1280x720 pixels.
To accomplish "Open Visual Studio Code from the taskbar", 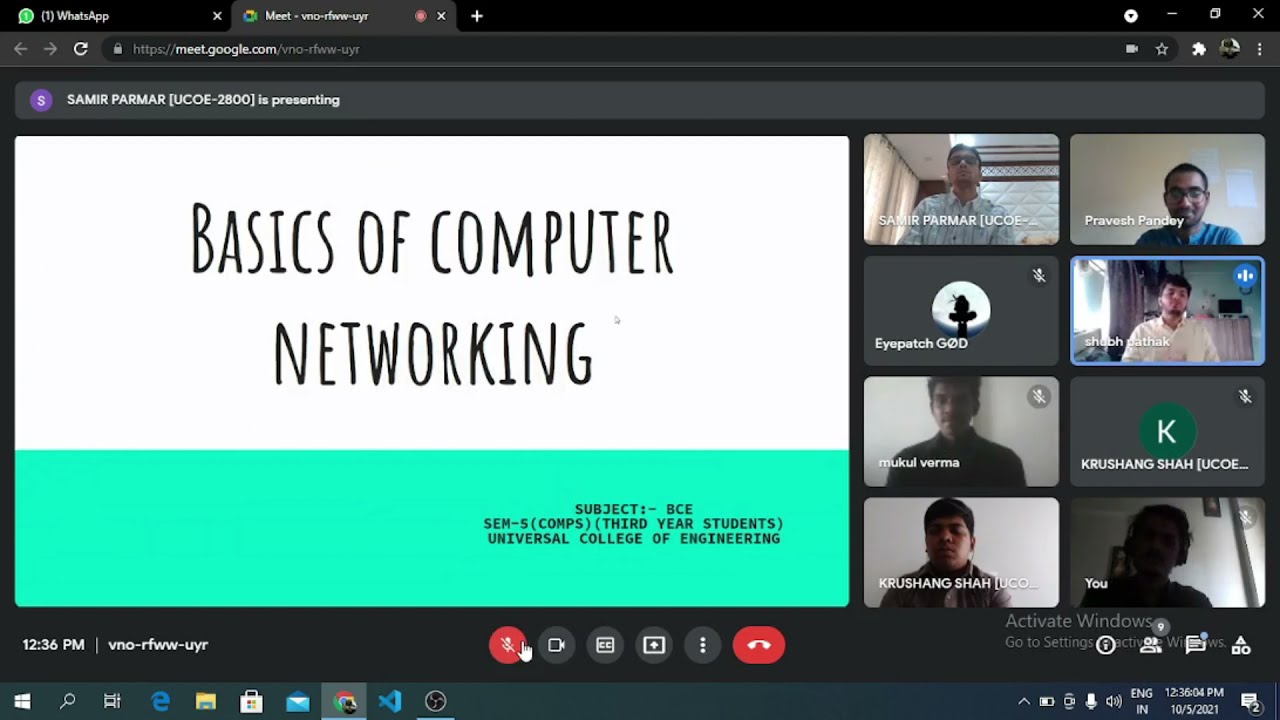I will [x=390, y=702].
